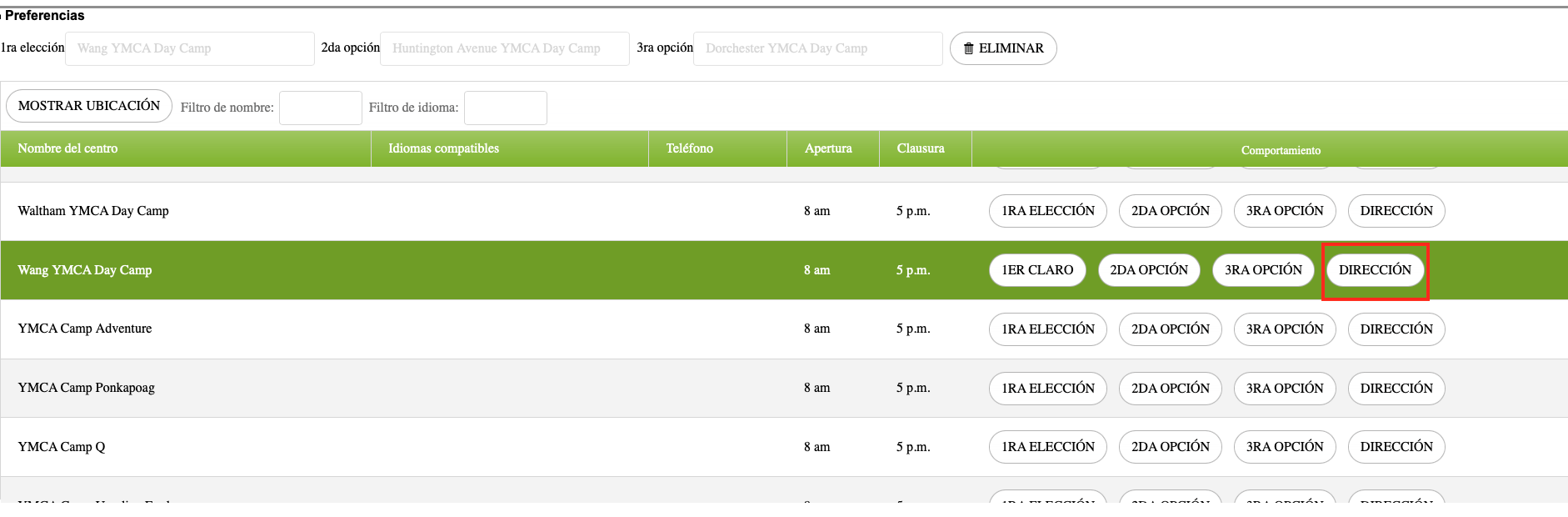
Task: Select 2DA OPCIÓN for YMCA Camp Ponkapoag
Action: [1171, 389]
